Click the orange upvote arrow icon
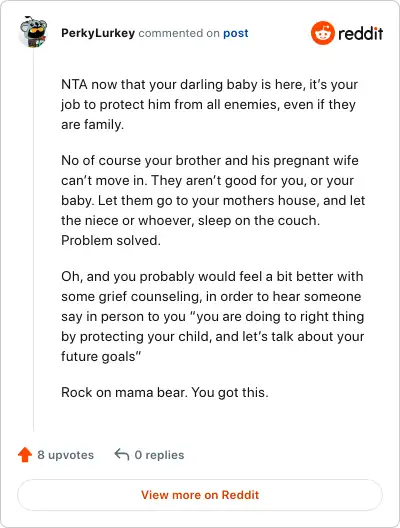This screenshot has height=528, width=400. coord(25,455)
